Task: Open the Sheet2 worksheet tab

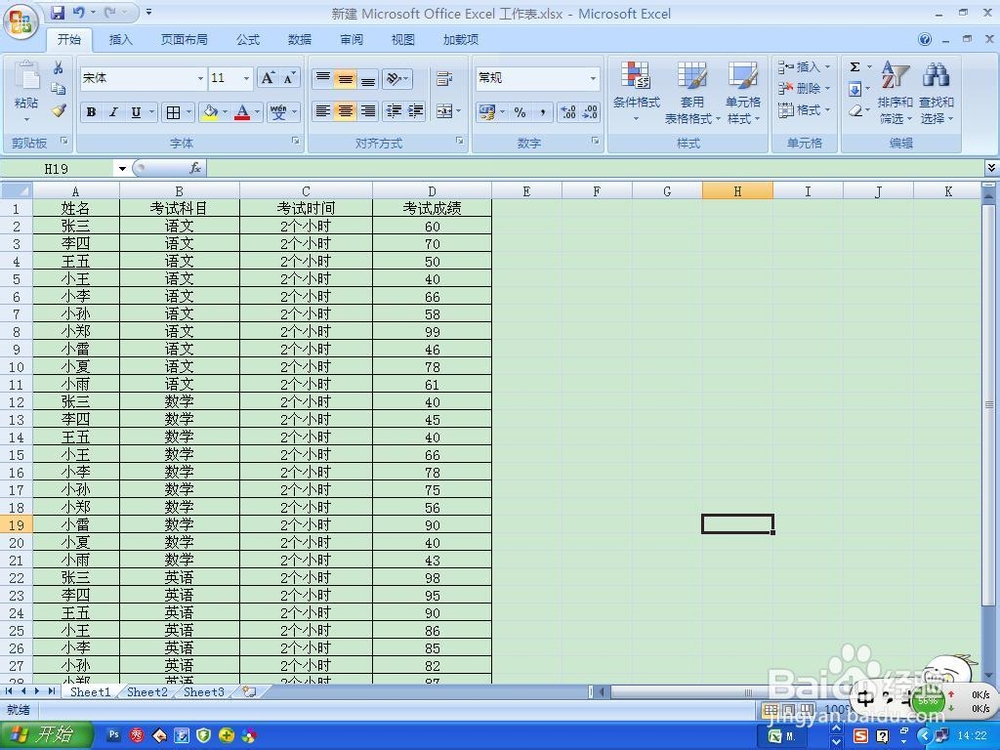Action: tap(147, 692)
